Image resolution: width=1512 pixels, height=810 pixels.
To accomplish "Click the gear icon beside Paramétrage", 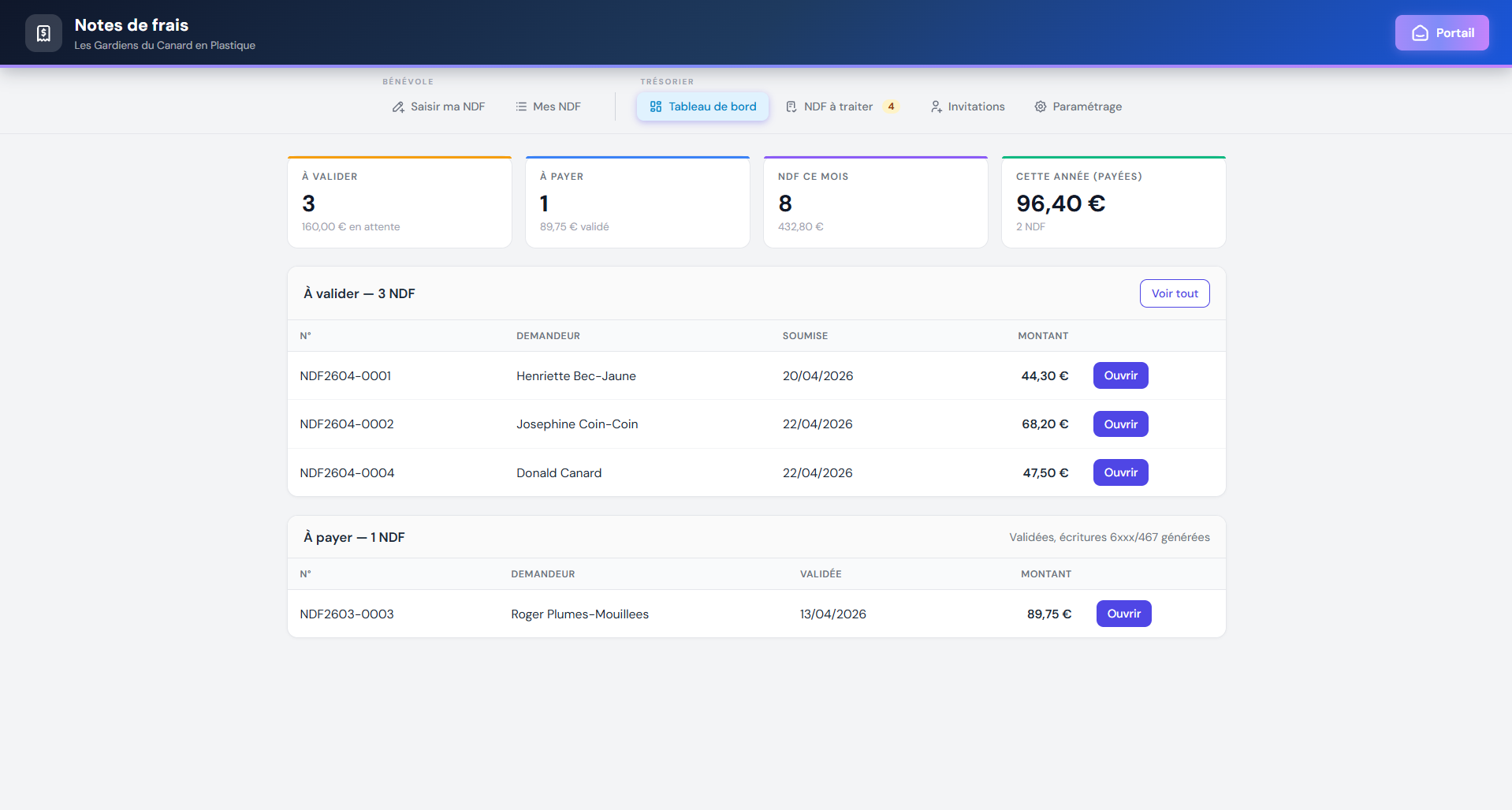I will pyautogui.click(x=1041, y=106).
